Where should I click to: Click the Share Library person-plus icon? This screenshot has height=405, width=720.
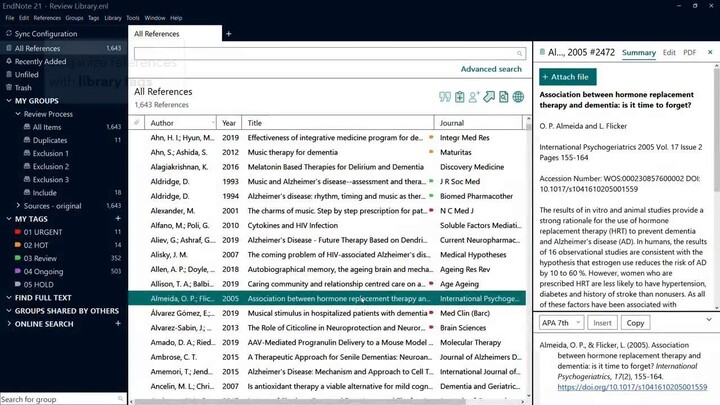click(474, 97)
